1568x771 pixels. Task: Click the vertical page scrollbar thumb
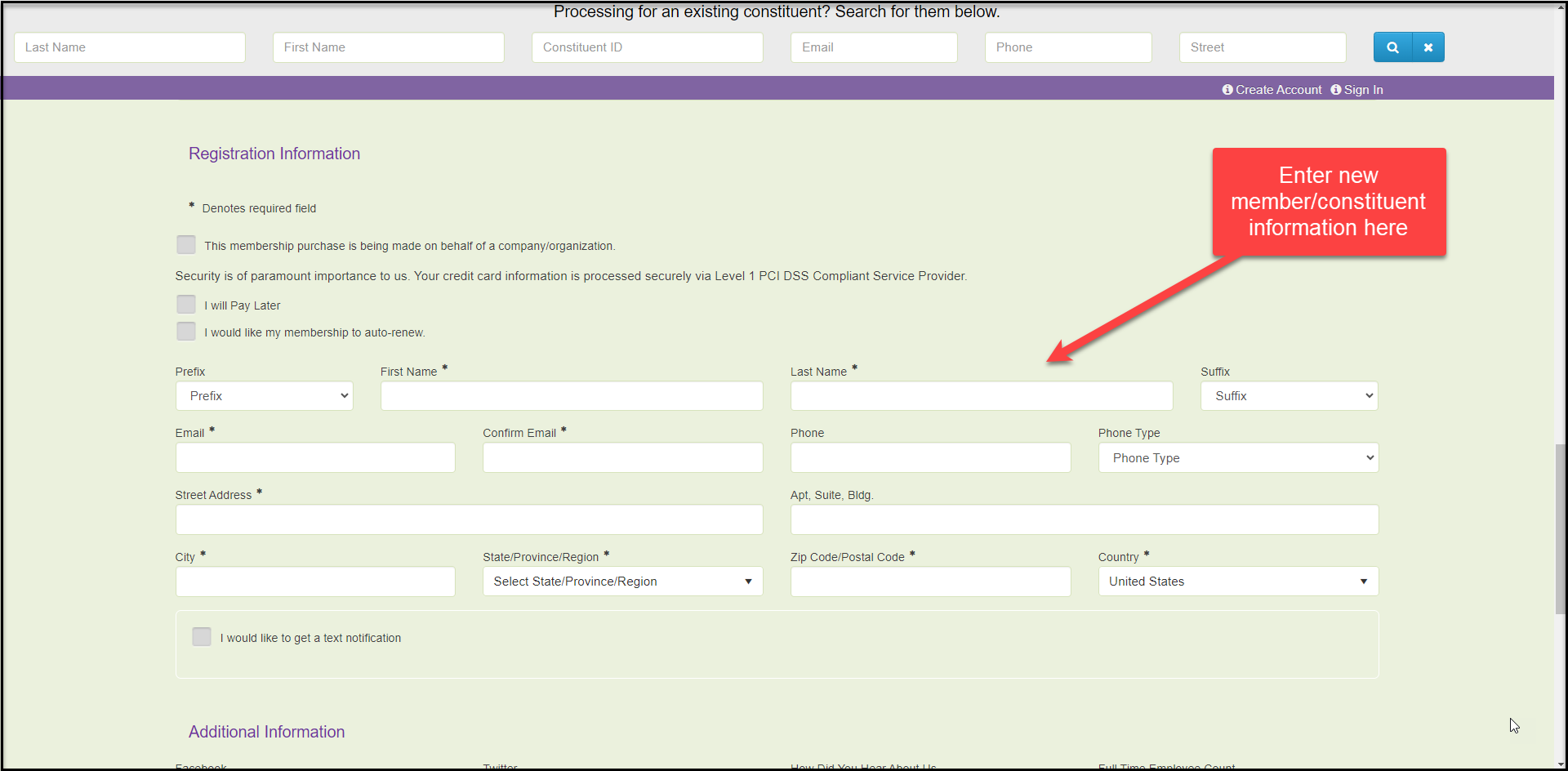[1561, 529]
